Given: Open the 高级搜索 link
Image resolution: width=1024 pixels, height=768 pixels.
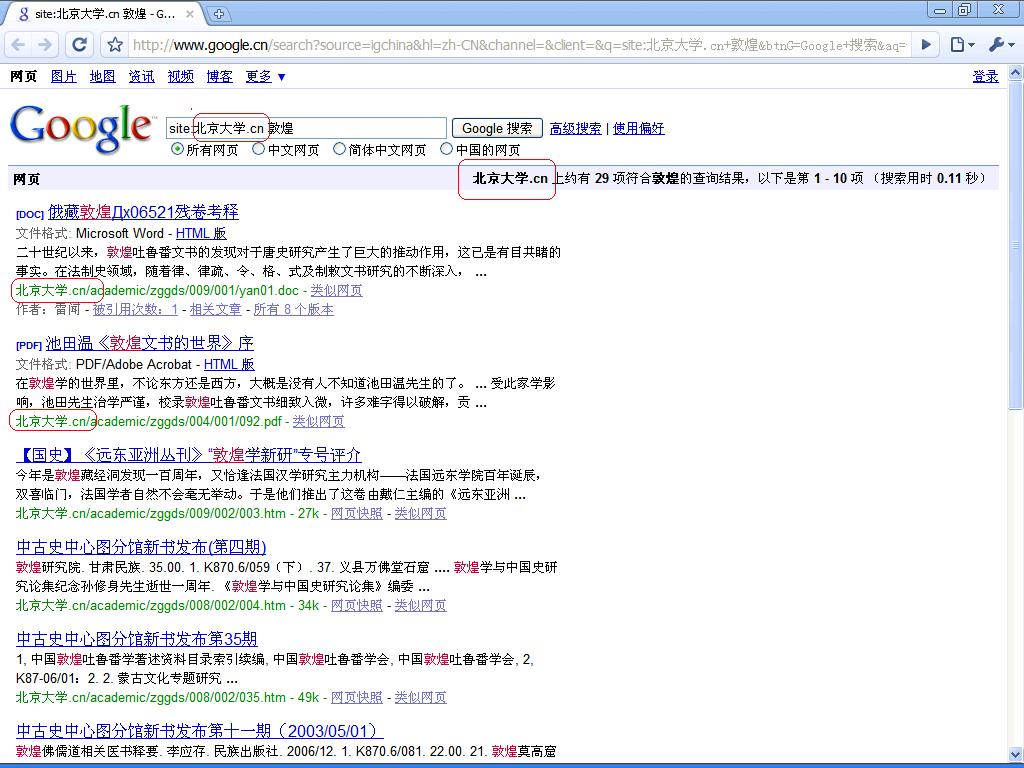Looking at the screenshot, I should click(575, 128).
